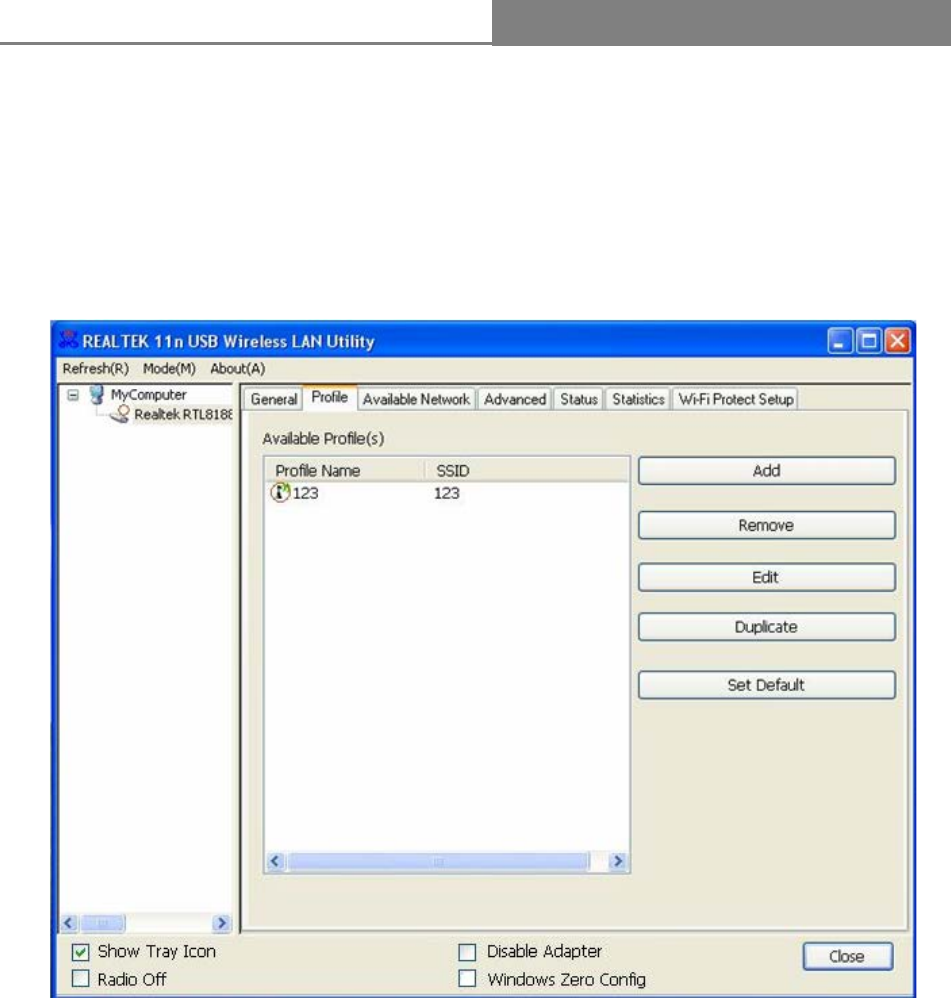Click the profile list horizontal scrollbar thumb
Viewport: 951px width, 998px height.
point(438,862)
